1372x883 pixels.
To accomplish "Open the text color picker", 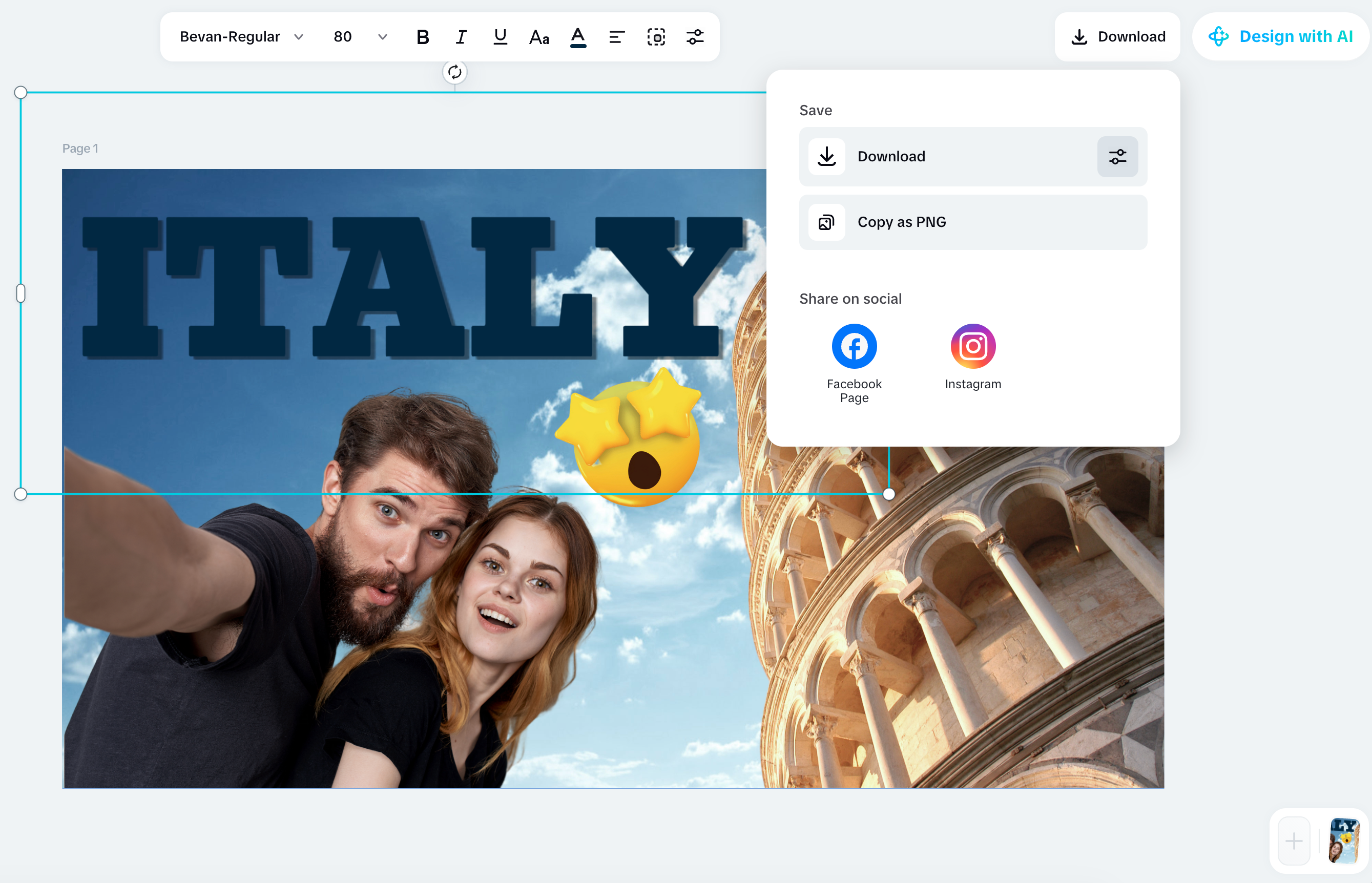I will point(577,37).
